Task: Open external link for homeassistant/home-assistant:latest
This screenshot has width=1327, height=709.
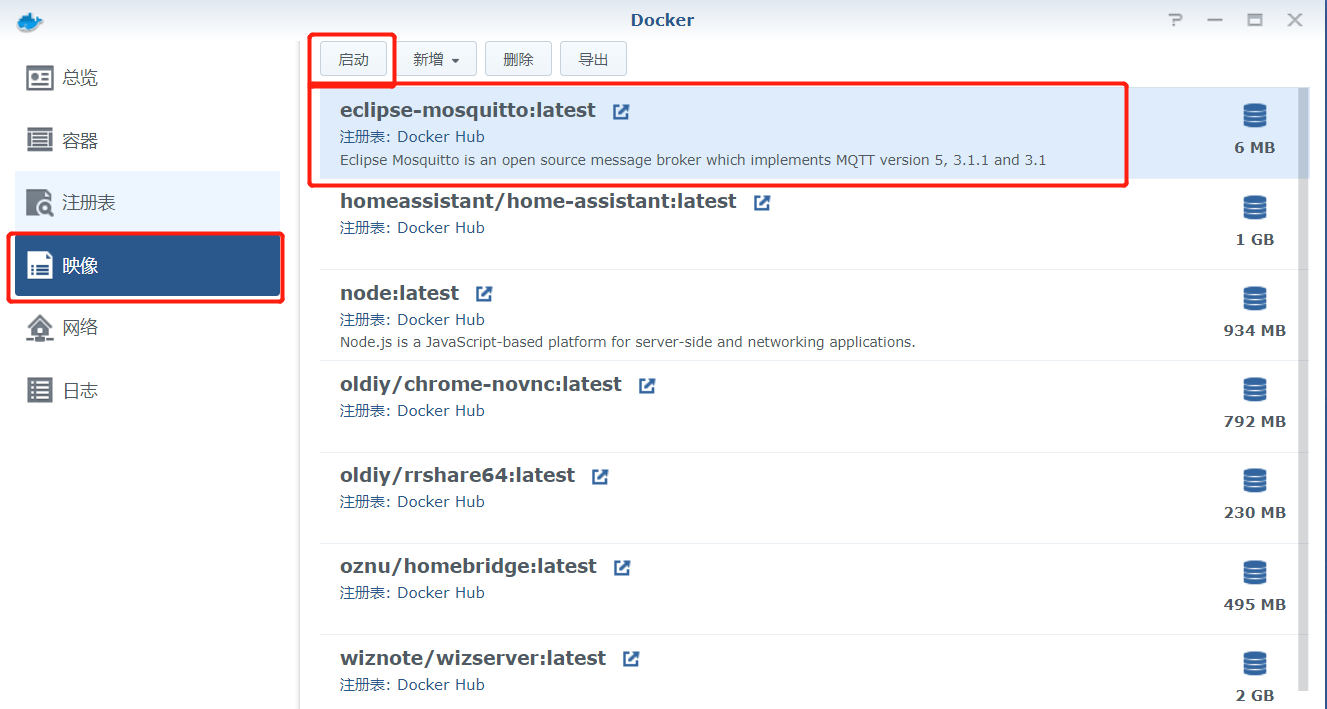Action: [x=762, y=202]
